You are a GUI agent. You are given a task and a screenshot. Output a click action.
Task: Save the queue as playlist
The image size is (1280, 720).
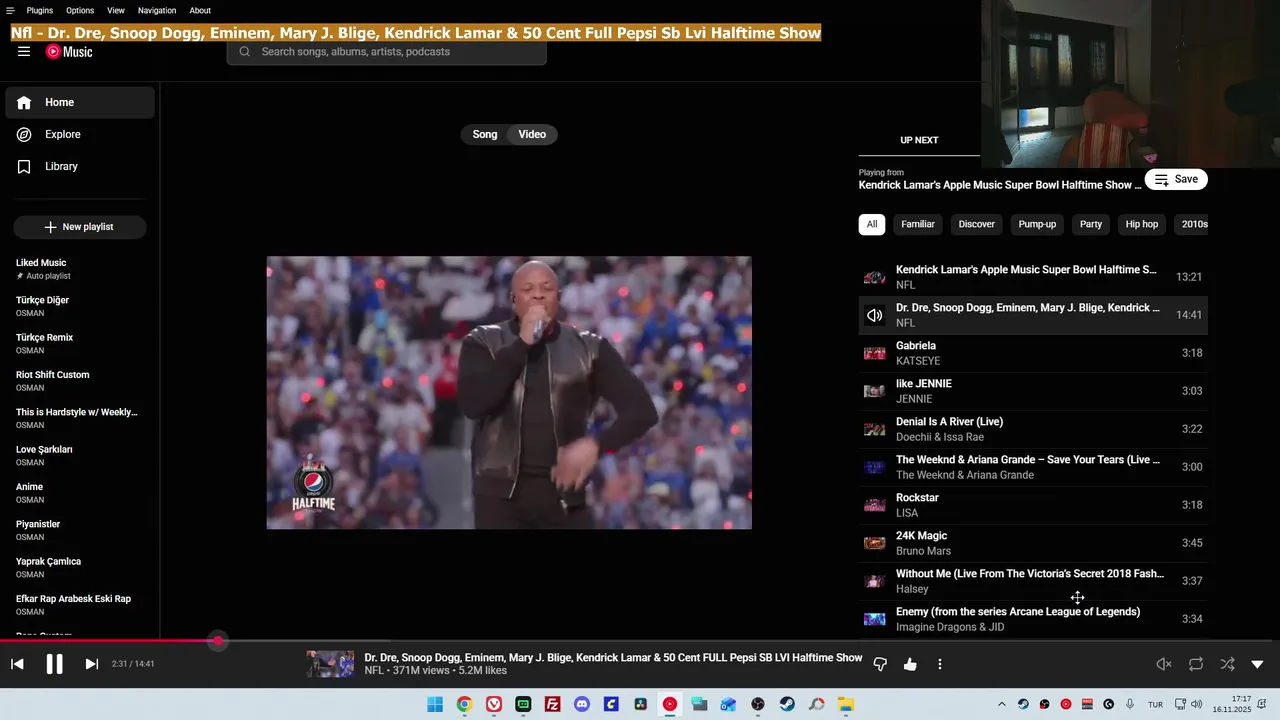[1176, 179]
